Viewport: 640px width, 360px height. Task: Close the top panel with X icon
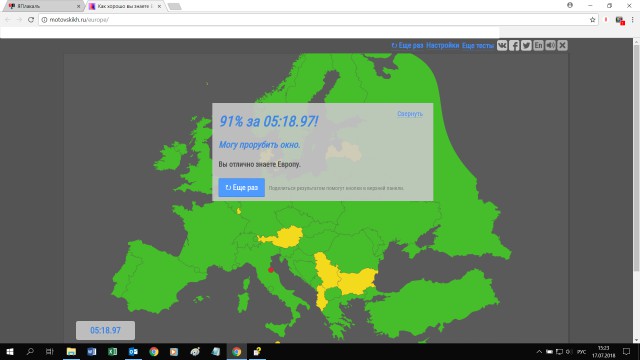tap(562, 45)
